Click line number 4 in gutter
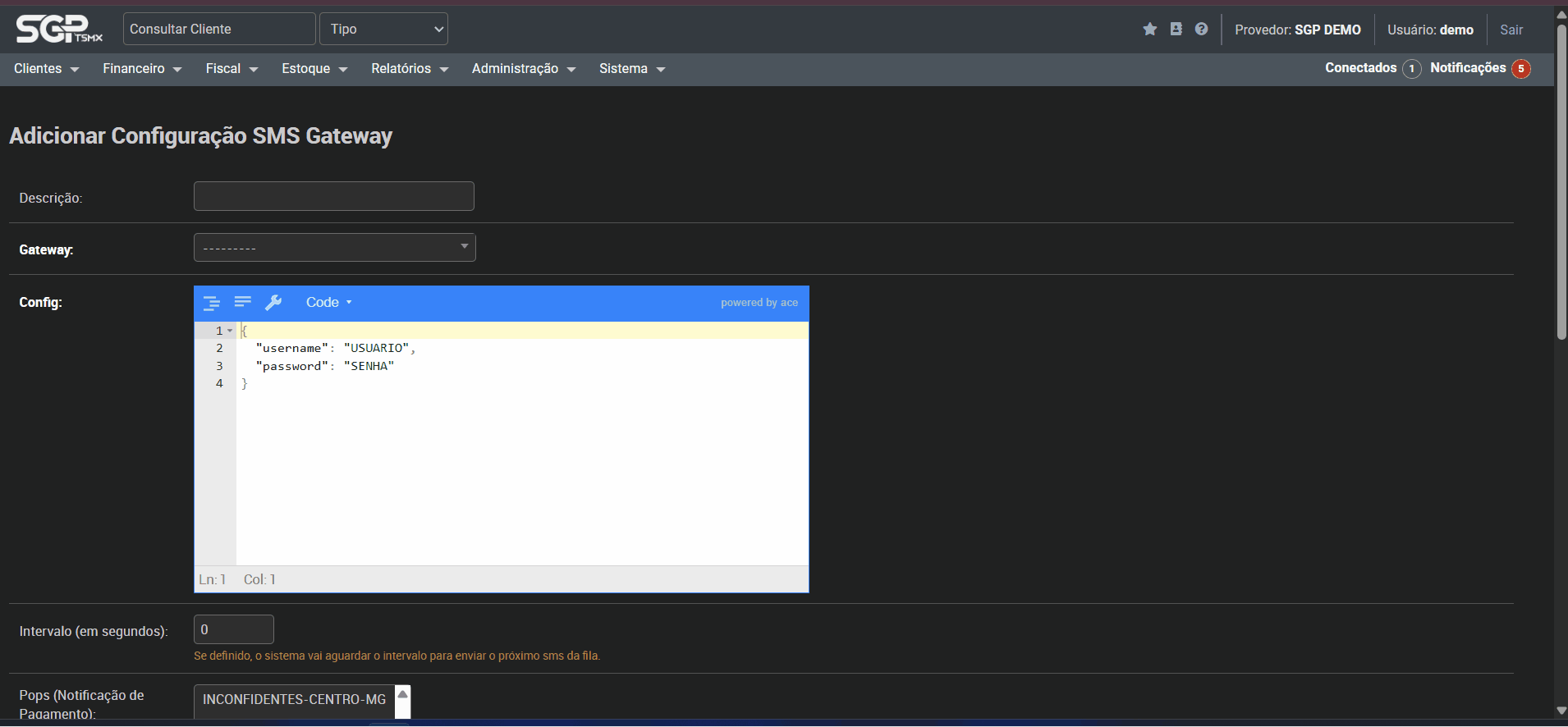 (x=219, y=384)
